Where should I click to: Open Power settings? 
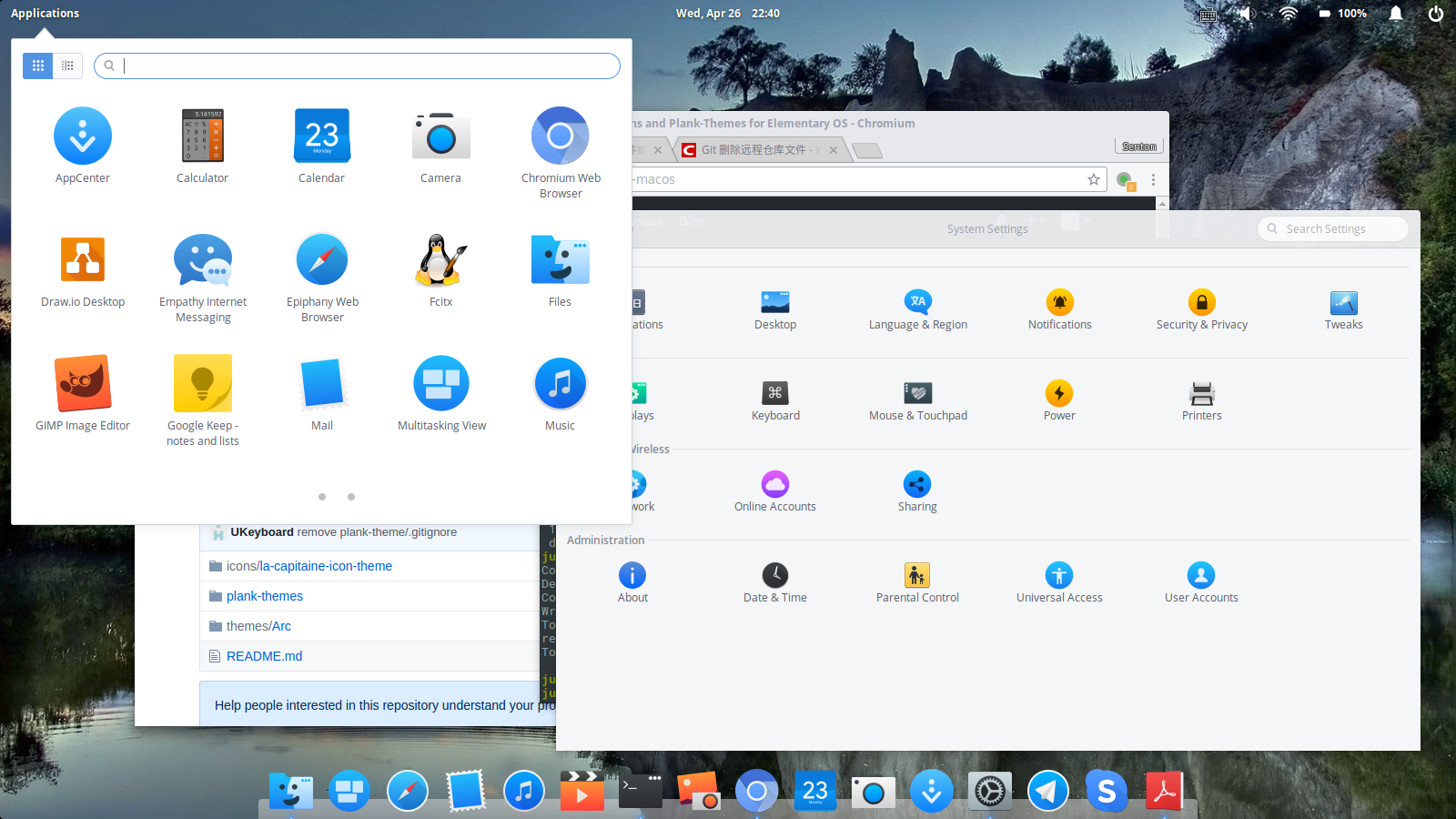coord(1059,401)
